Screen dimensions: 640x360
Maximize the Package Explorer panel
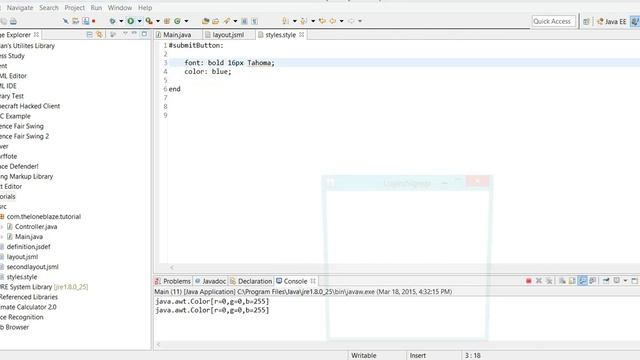pos(144,34)
